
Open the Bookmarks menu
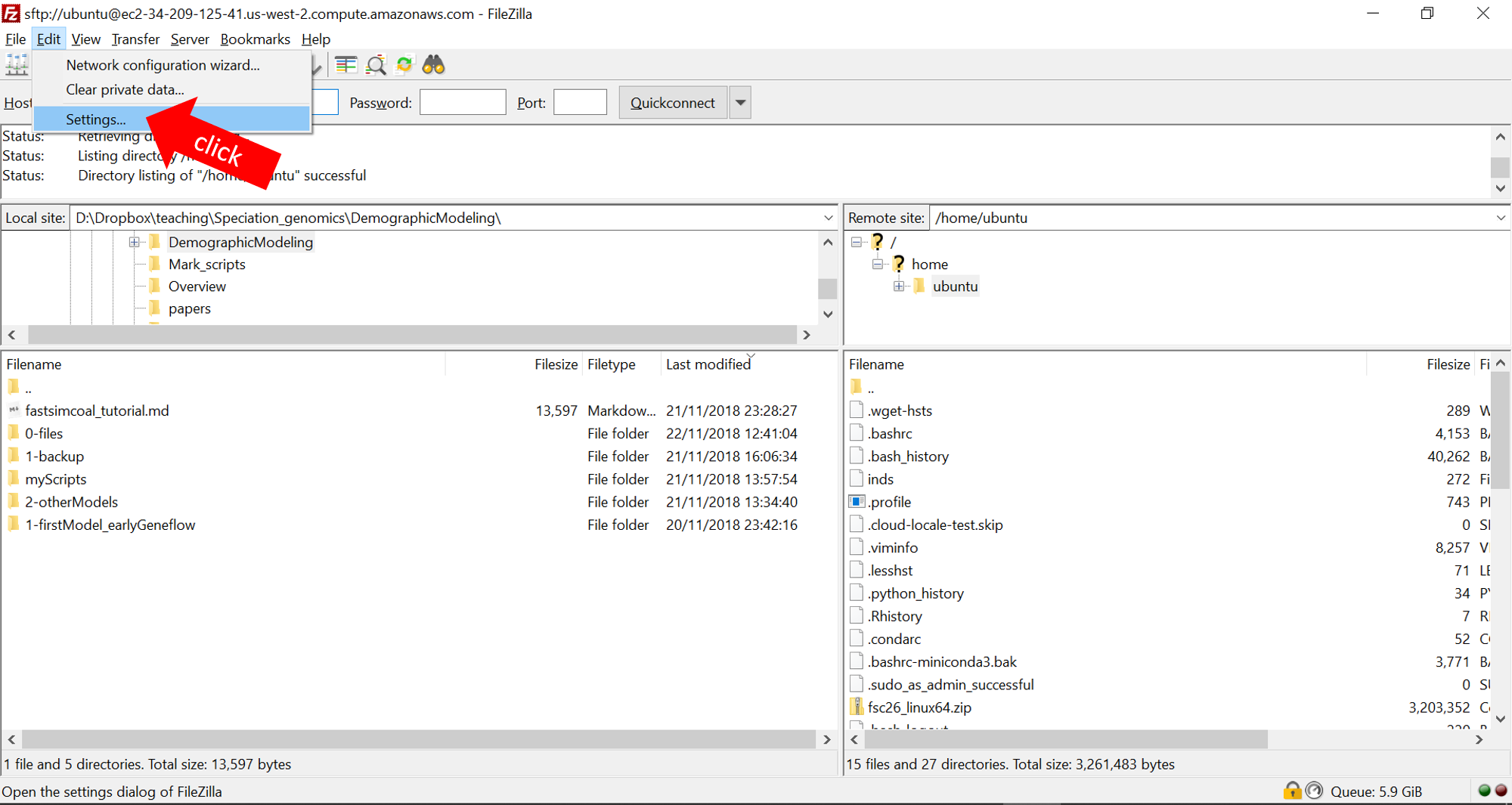(x=255, y=39)
